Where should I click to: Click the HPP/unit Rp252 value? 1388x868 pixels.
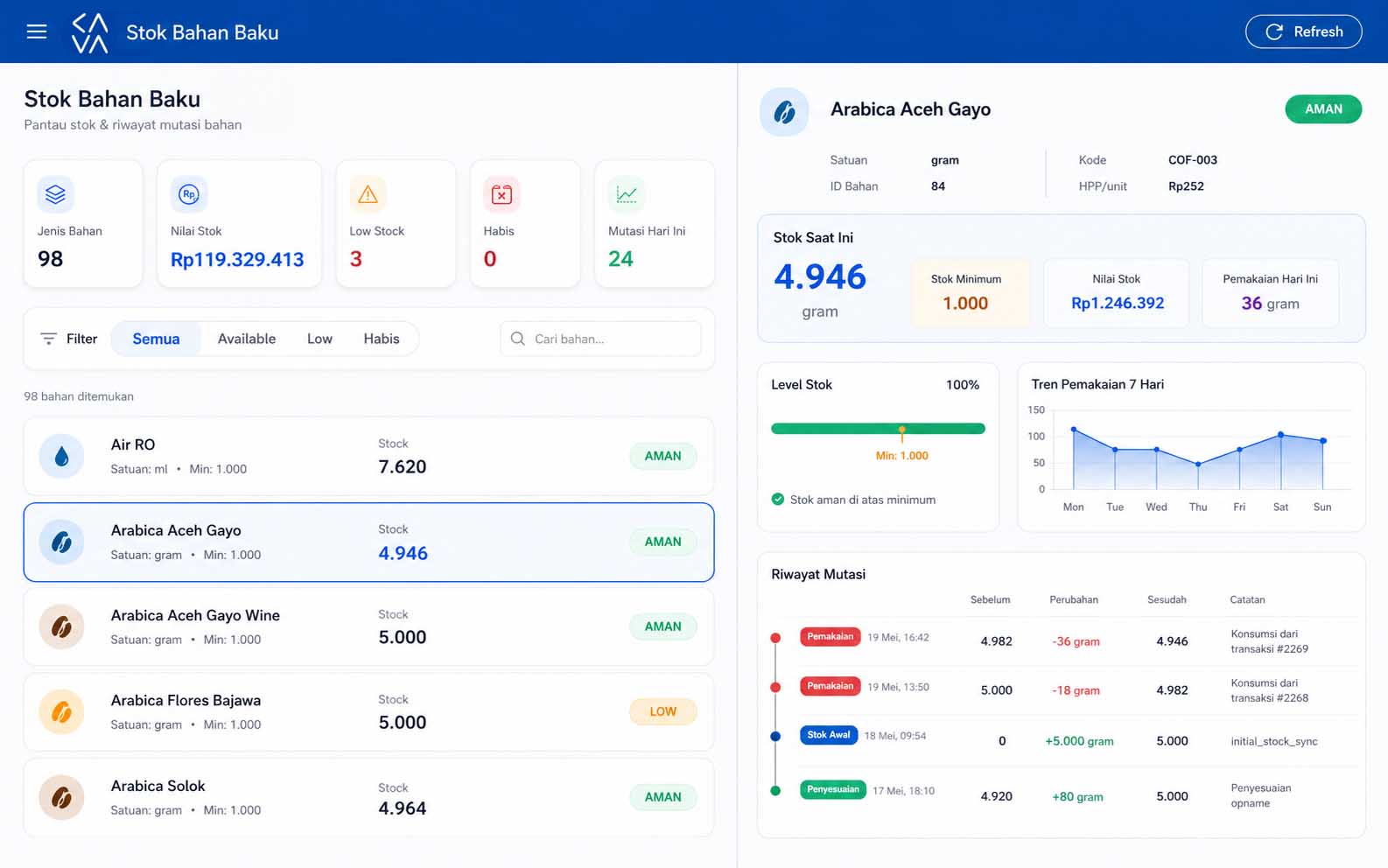click(1186, 186)
